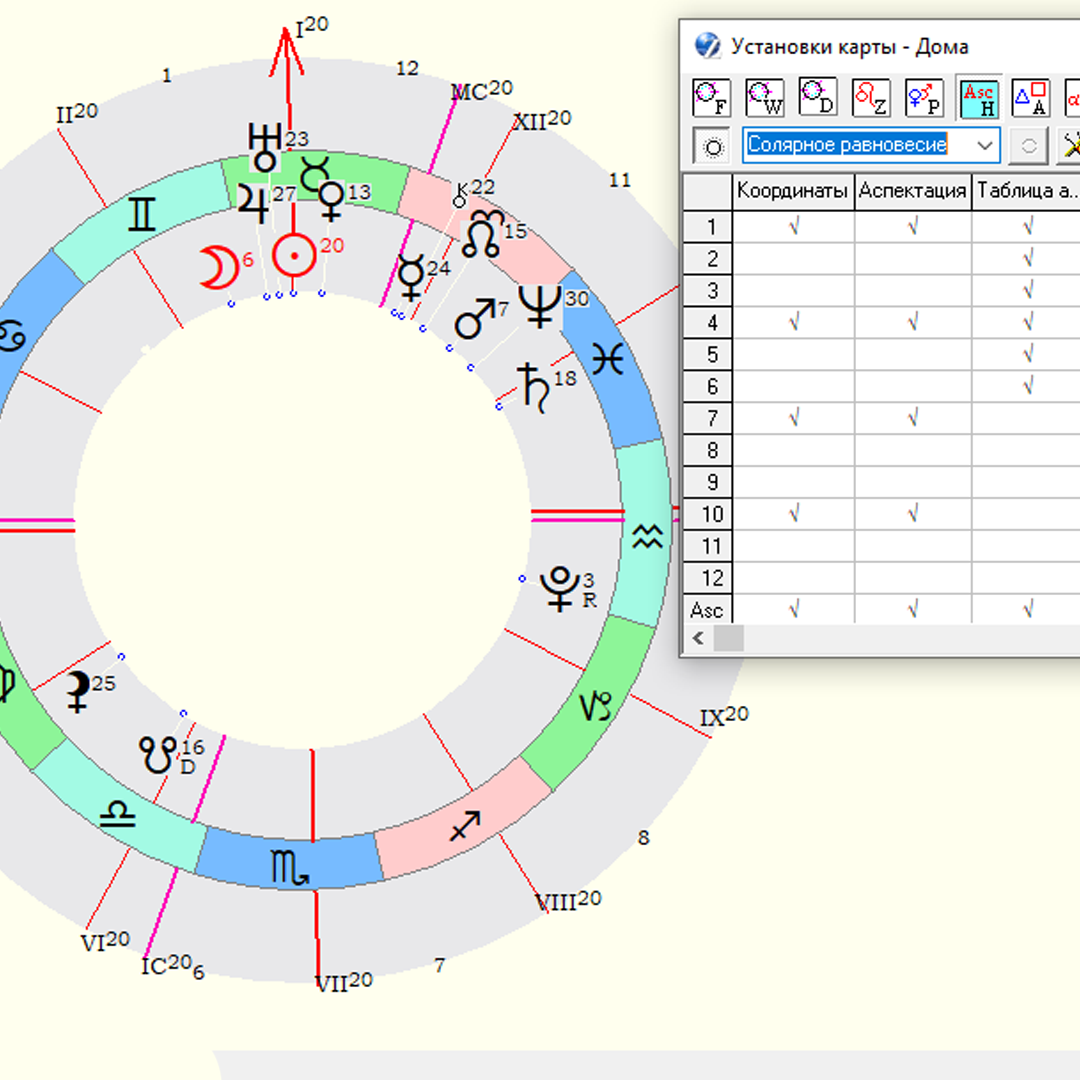Uncheck Аспектация for house 1
This screenshot has height=1080, width=1080.
point(913,226)
